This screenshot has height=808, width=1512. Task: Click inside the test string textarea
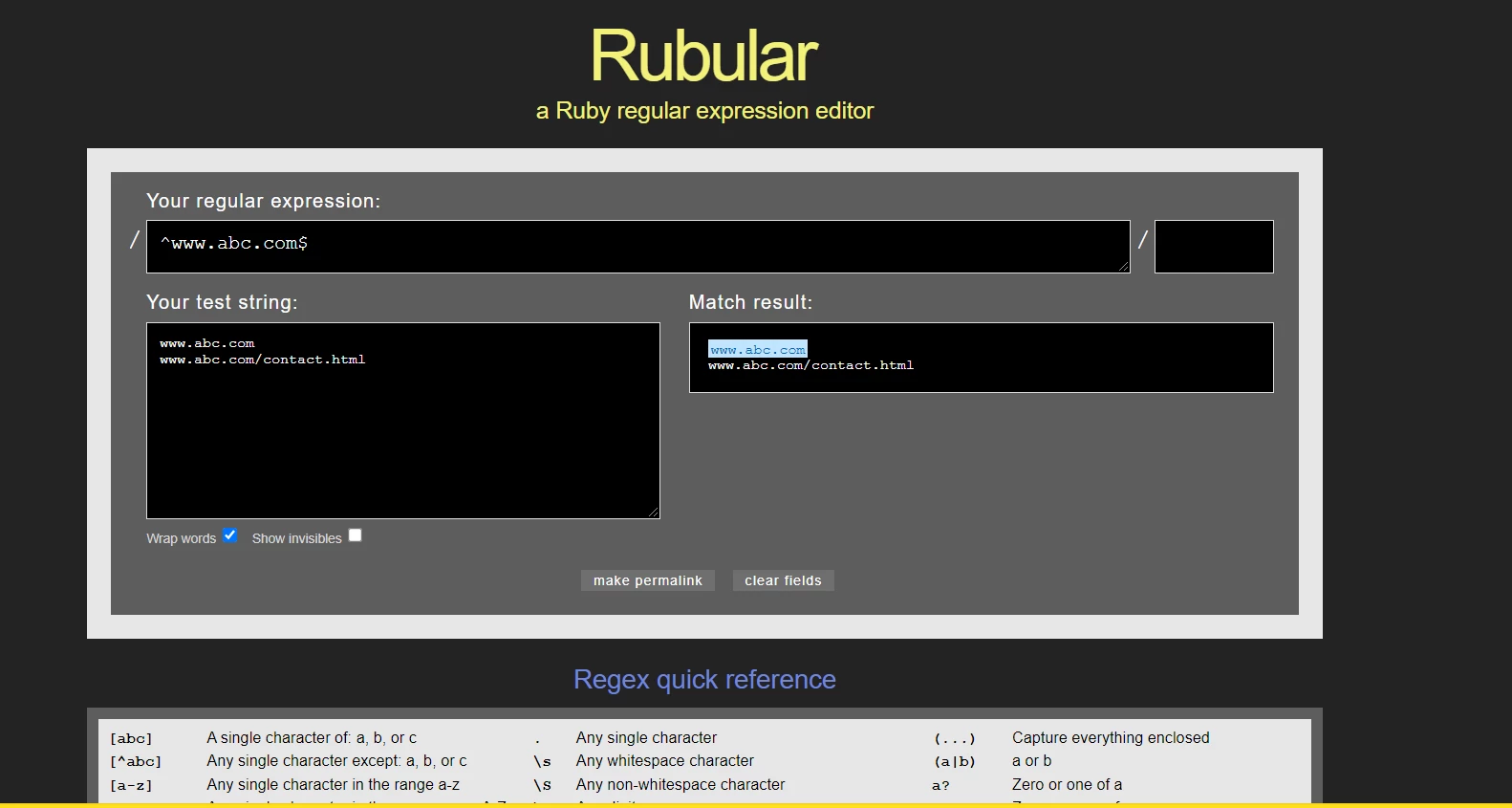click(402, 421)
